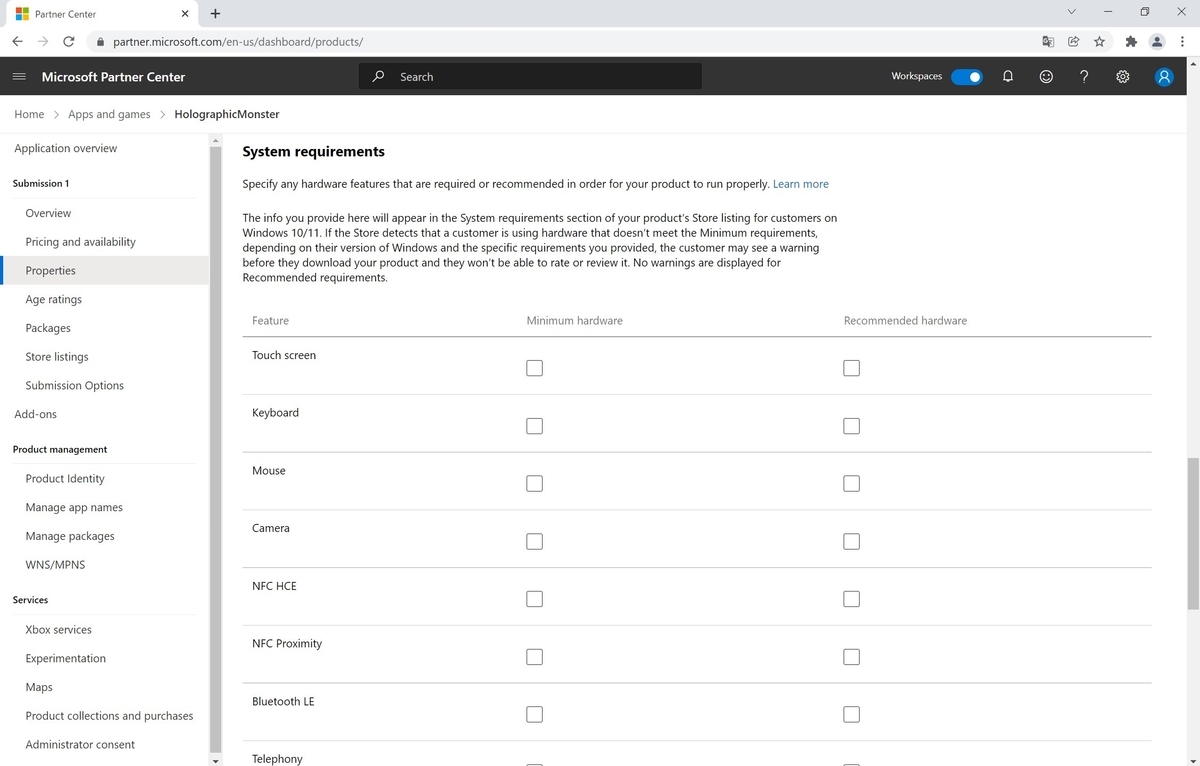Image resolution: width=1200 pixels, height=766 pixels.
Task: Check Camera minimum hardware
Action: [534, 541]
